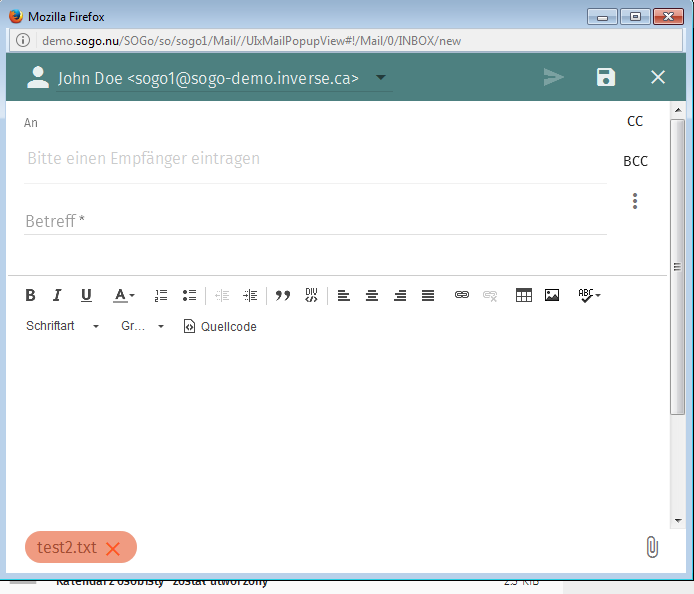This screenshot has width=694, height=594.
Task: Open the text color dropdown
Action: click(x=124, y=295)
